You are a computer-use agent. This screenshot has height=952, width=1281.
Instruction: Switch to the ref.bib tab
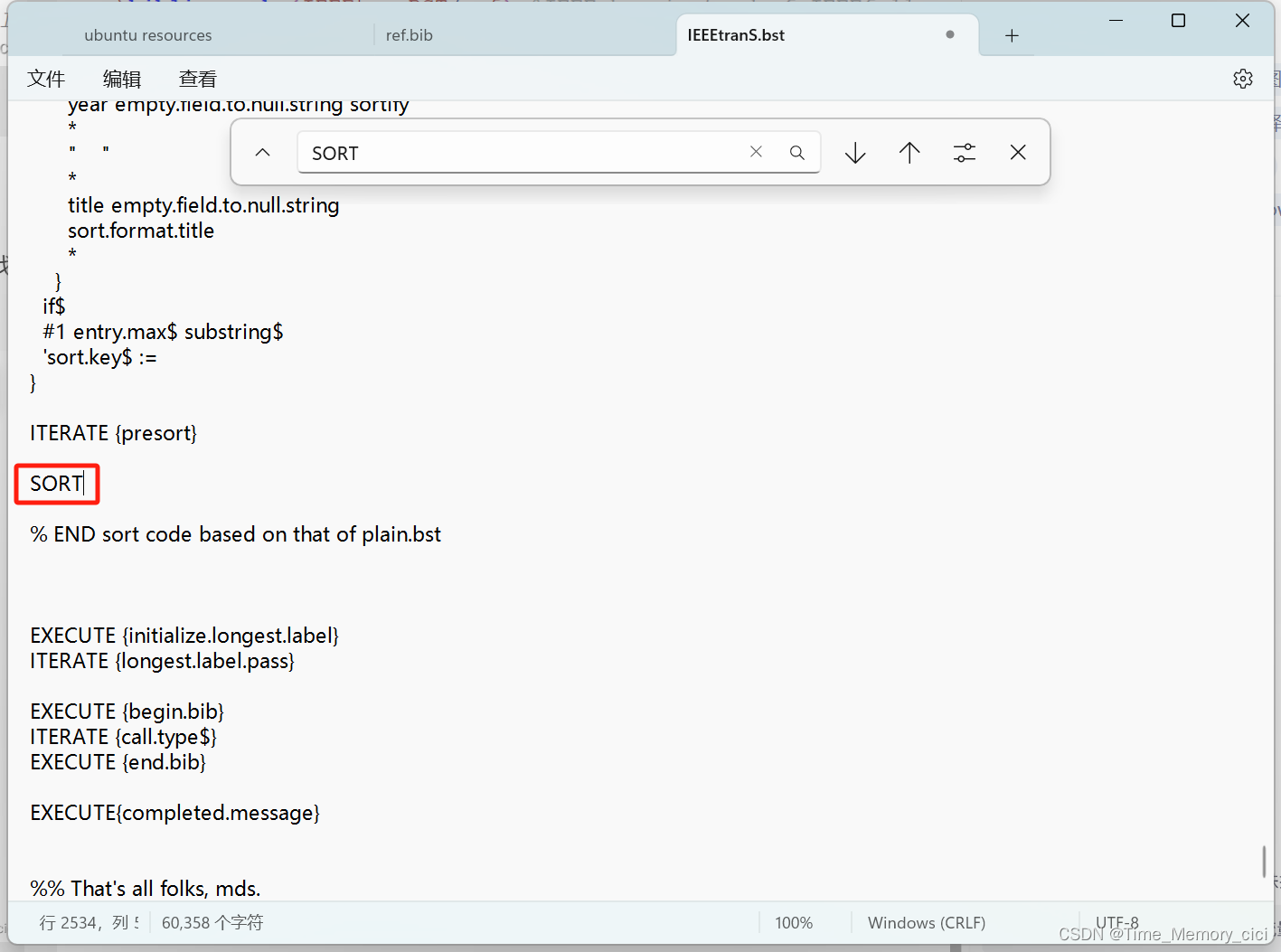pyautogui.click(x=410, y=35)
